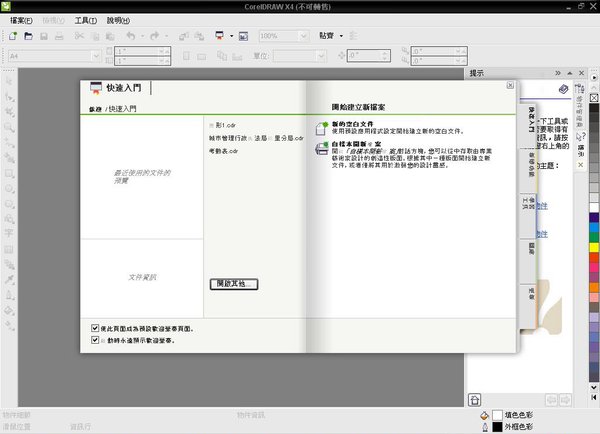
Task: Expand the redo history dropdown arrow
Action: click(x=166, y=36)
